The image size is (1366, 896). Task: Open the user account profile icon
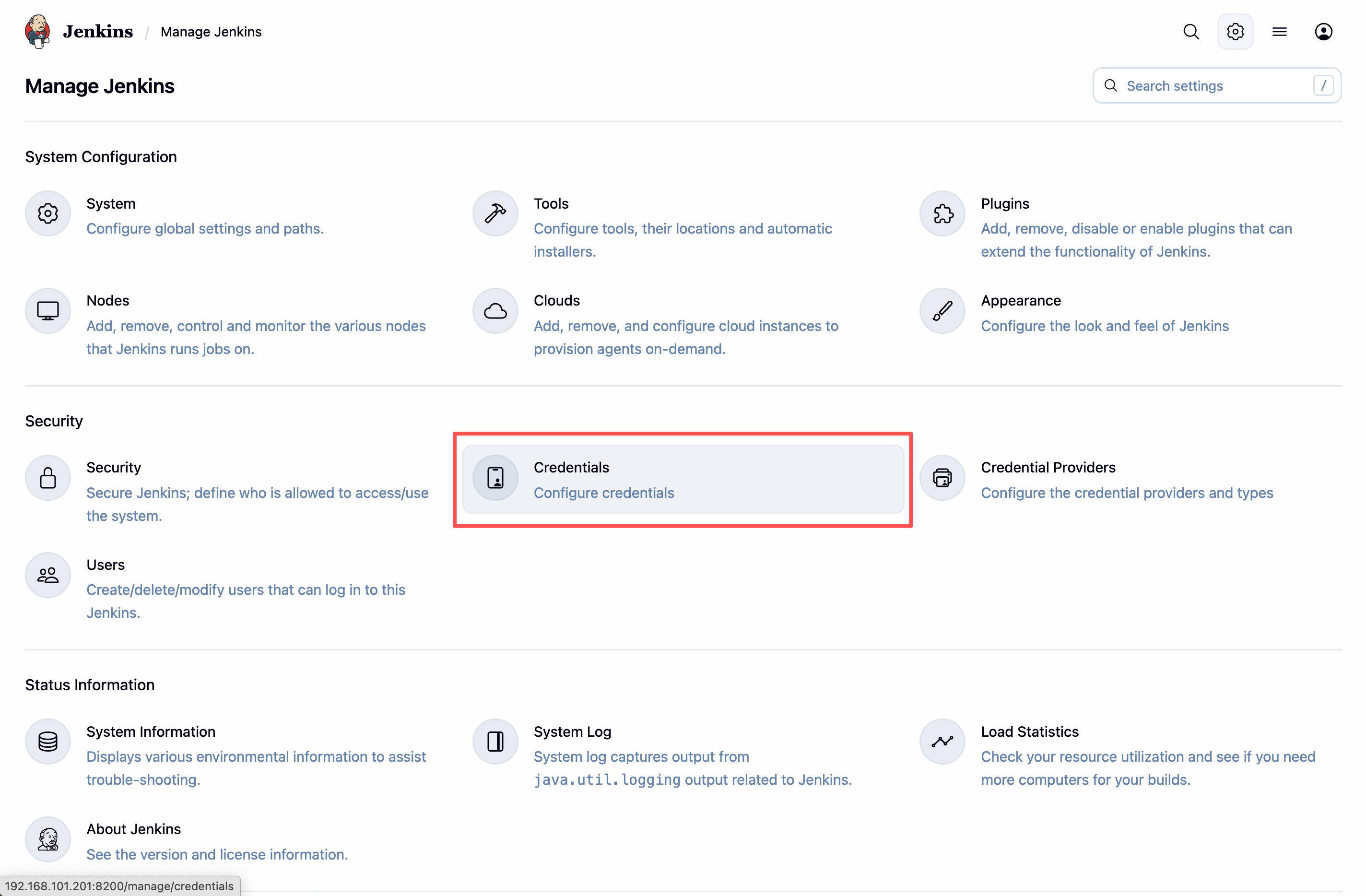pyautogui.click(x=1323, y=32)
